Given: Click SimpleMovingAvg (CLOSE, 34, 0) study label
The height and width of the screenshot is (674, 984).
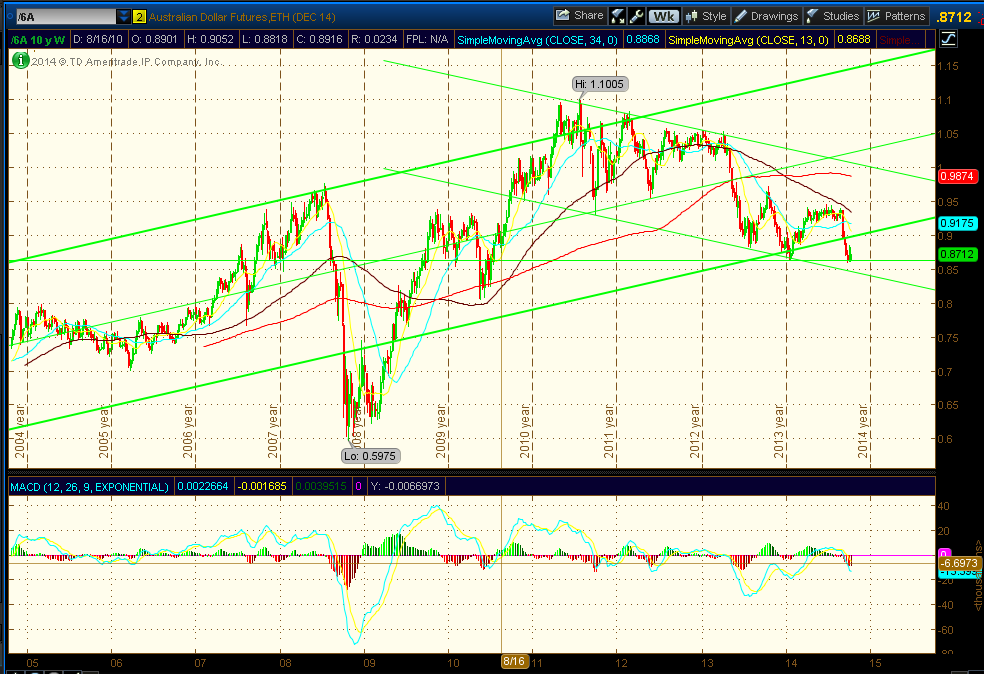Looking at the screenshot, I should coord(537,40).
